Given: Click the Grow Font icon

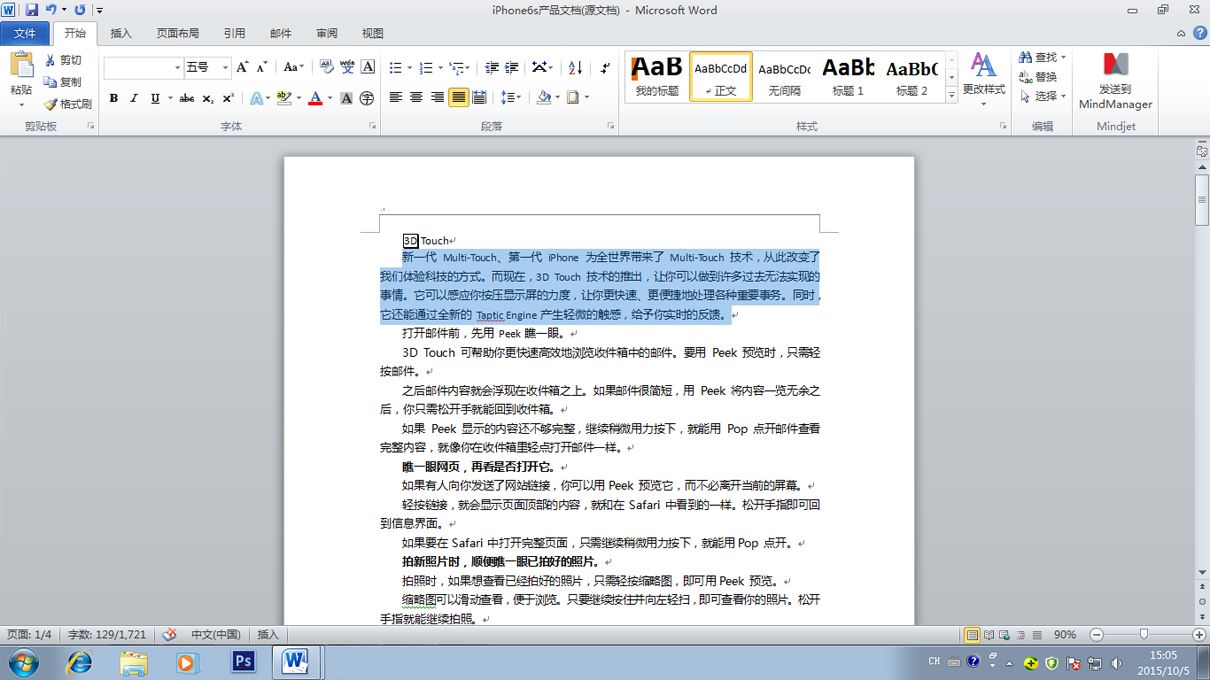Looking at the screenshot, I should click(x=243, y=67).
